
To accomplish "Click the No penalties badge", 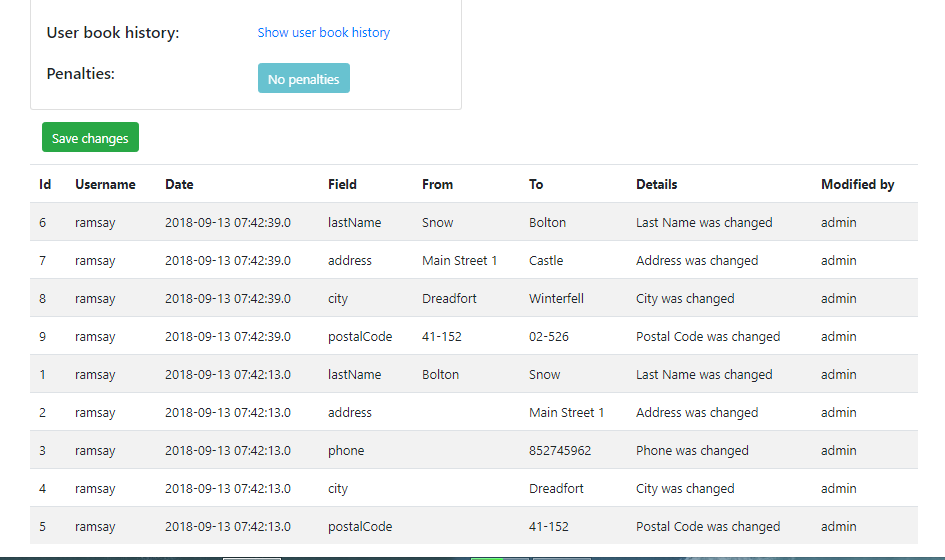I will point(303,79).
